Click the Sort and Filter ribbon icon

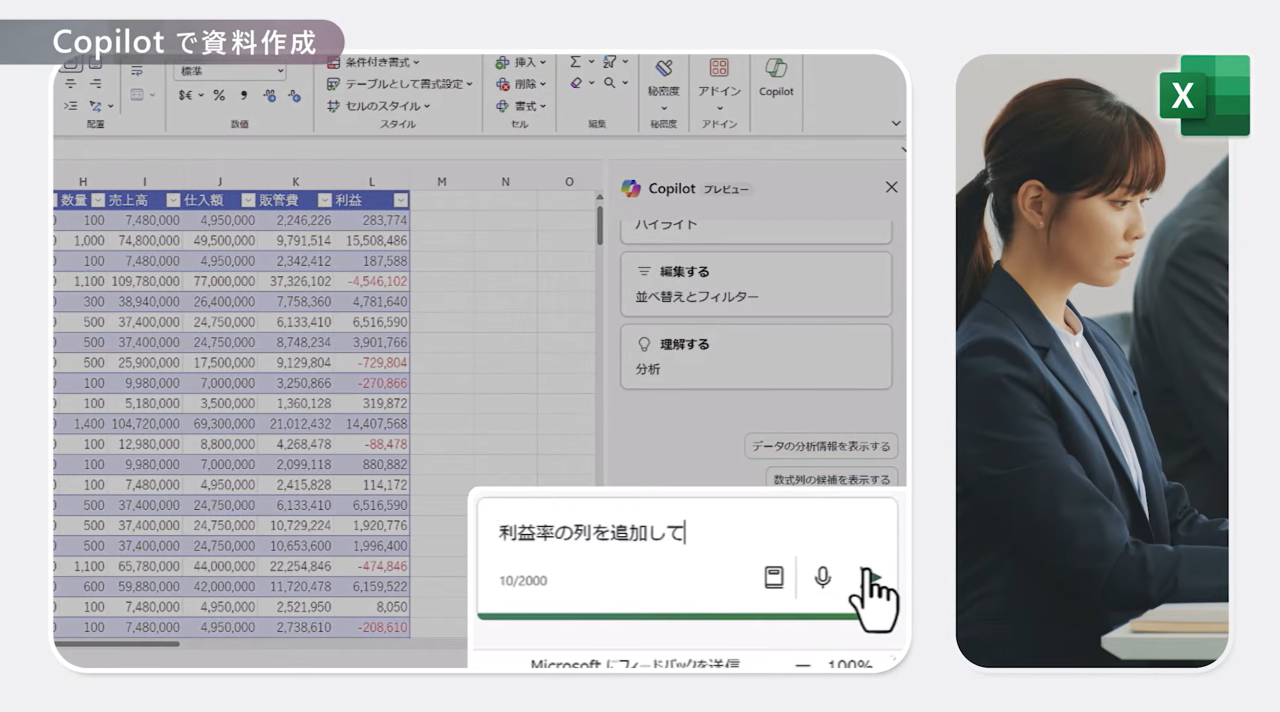[x=609, y=62]
